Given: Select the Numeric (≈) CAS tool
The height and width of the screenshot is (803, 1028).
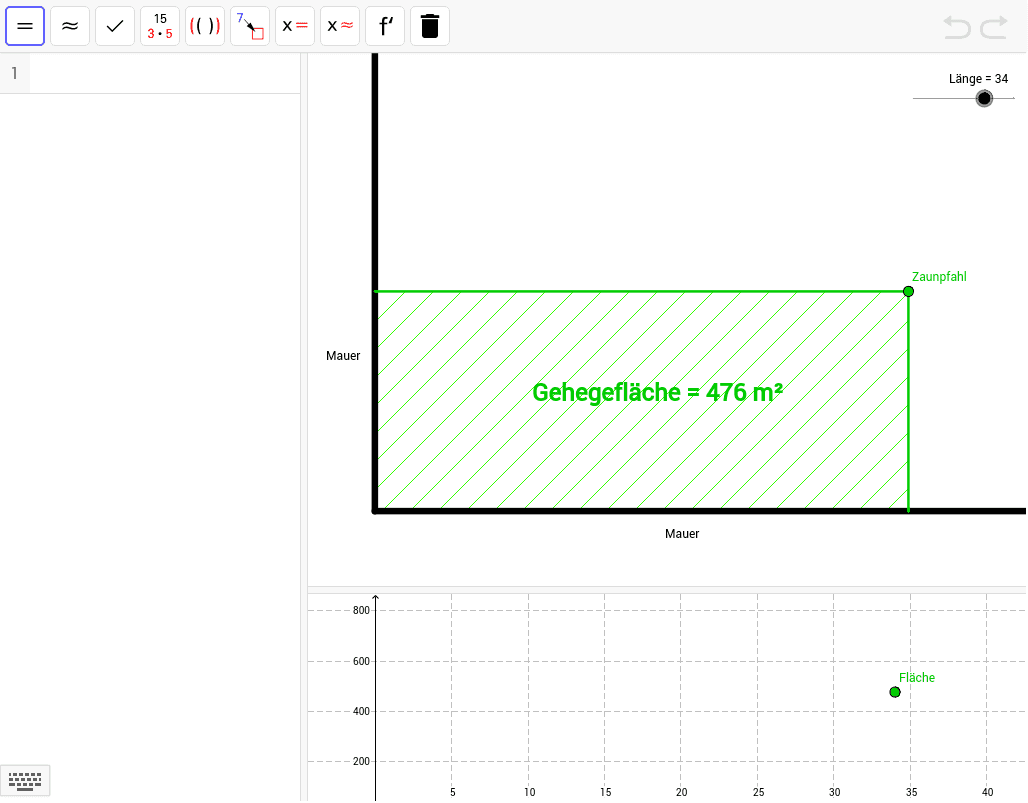Looking at the screenshot, I should [x=69, y=26].
